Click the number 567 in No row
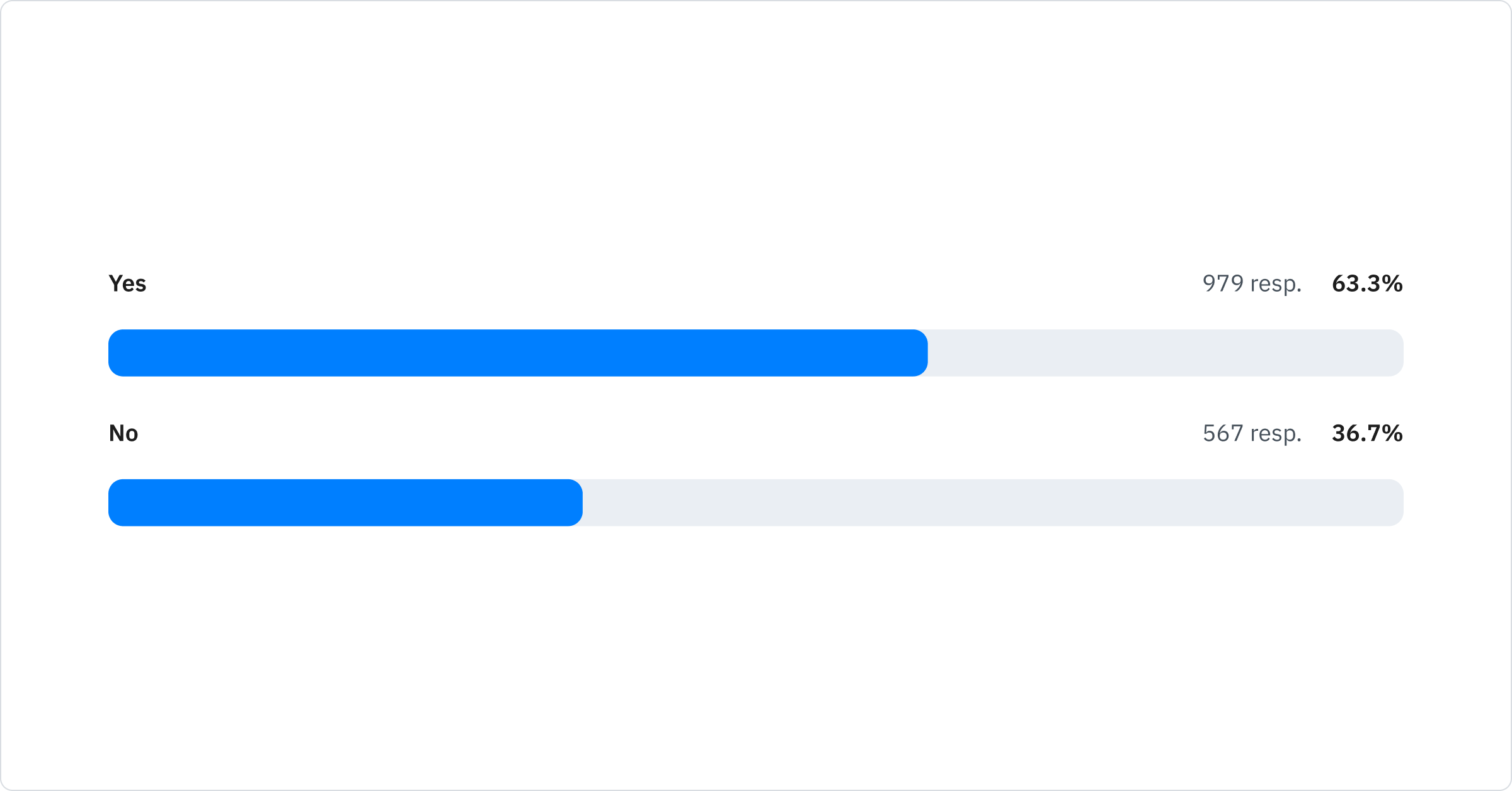This screenshot has width=1512, height=791. 1223,433
